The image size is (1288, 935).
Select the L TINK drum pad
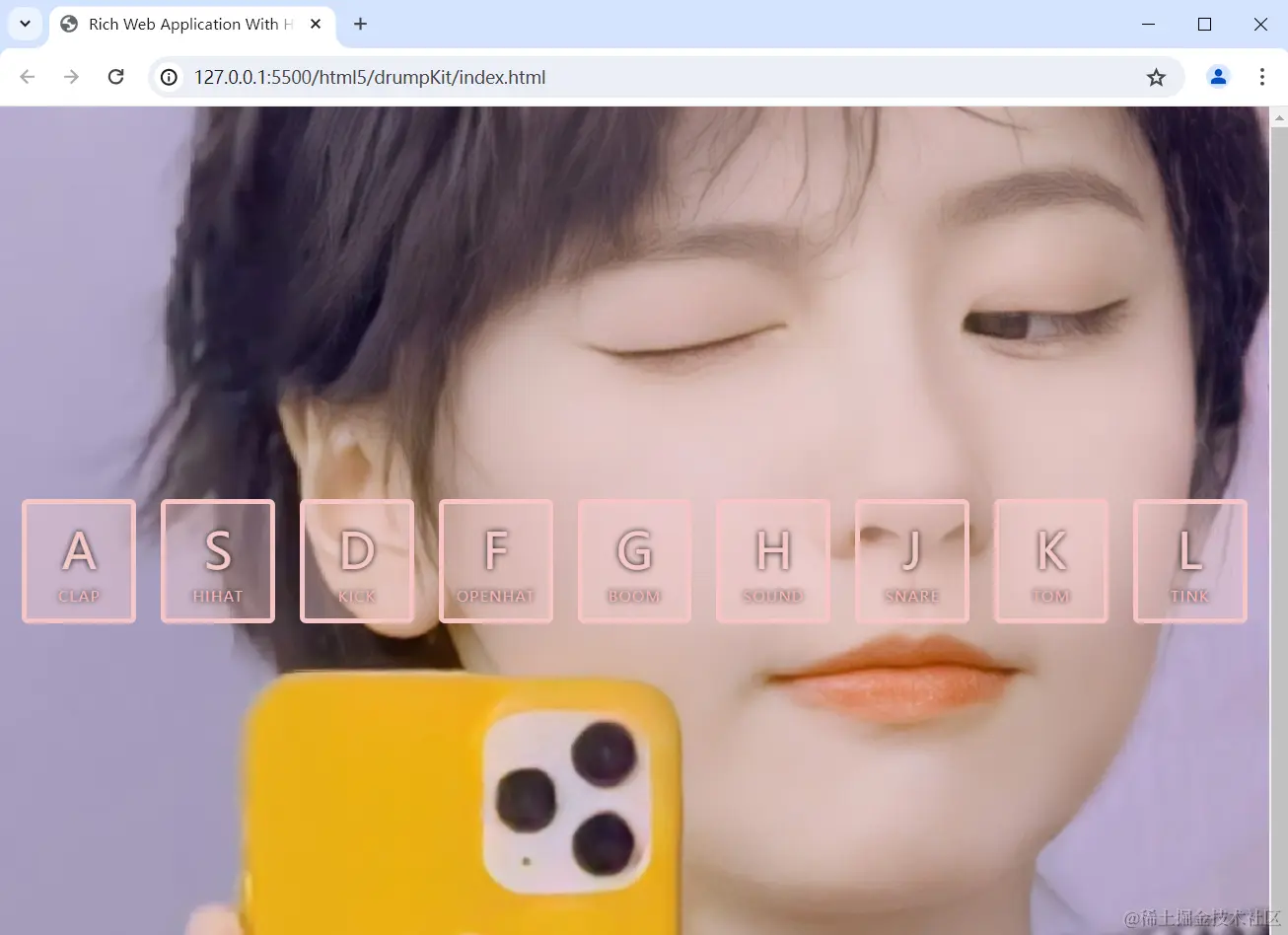[1190, 560]
